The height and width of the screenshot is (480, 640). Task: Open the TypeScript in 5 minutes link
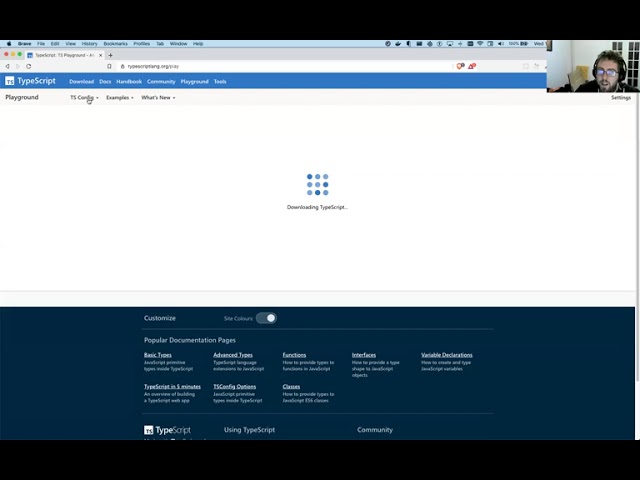pyautogui.click(x=172, y=387)
